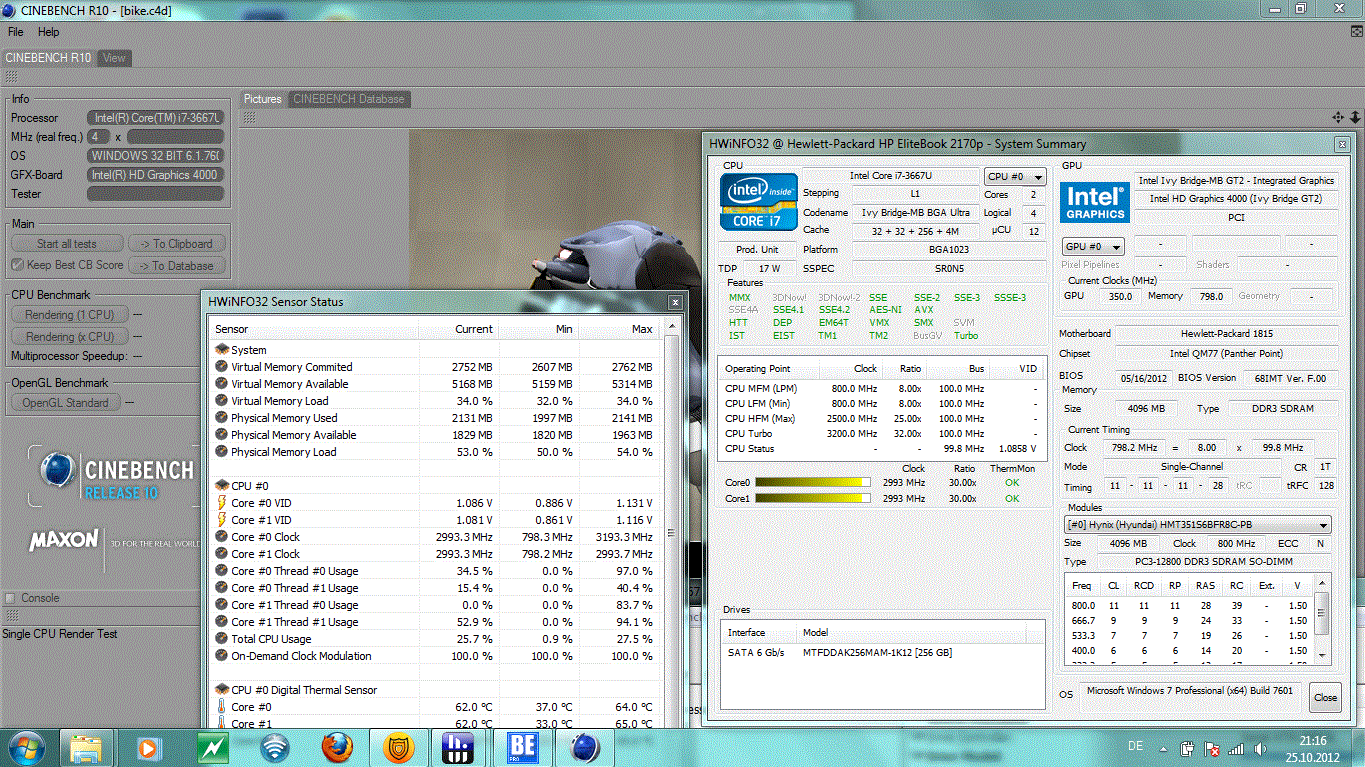This screenshot has width=1365, height=767.
Task: Select the Core #0 Clock sensor row
Action: click(435, 537)
